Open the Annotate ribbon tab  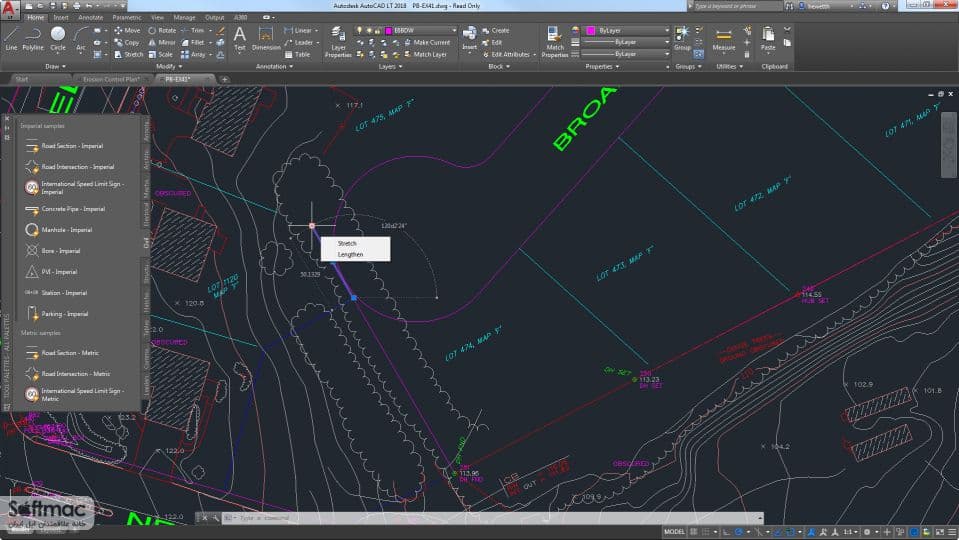pos(91,18)
